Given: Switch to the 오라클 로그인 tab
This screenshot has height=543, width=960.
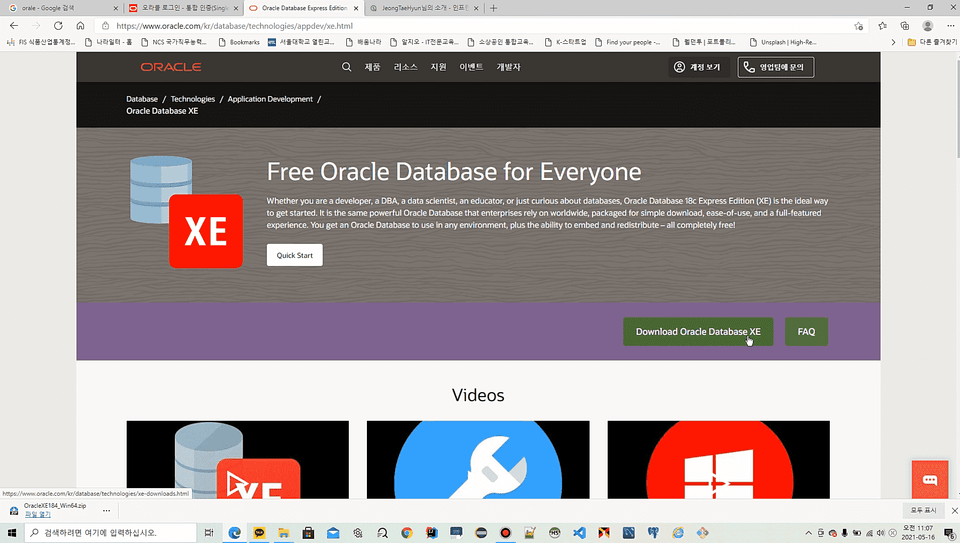Looking at the screenshot, I should (x=184, y=8).
